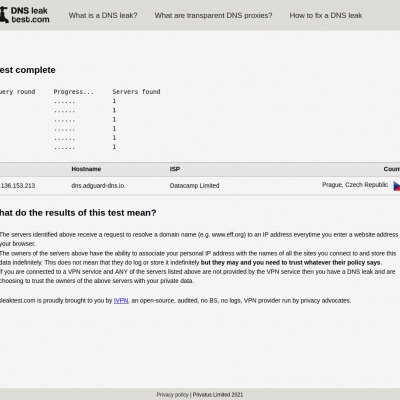This screenshot has height=400, width=400.
Task: Click the dns.adguard-dns.io hostname cell
Action: (98, 186)
